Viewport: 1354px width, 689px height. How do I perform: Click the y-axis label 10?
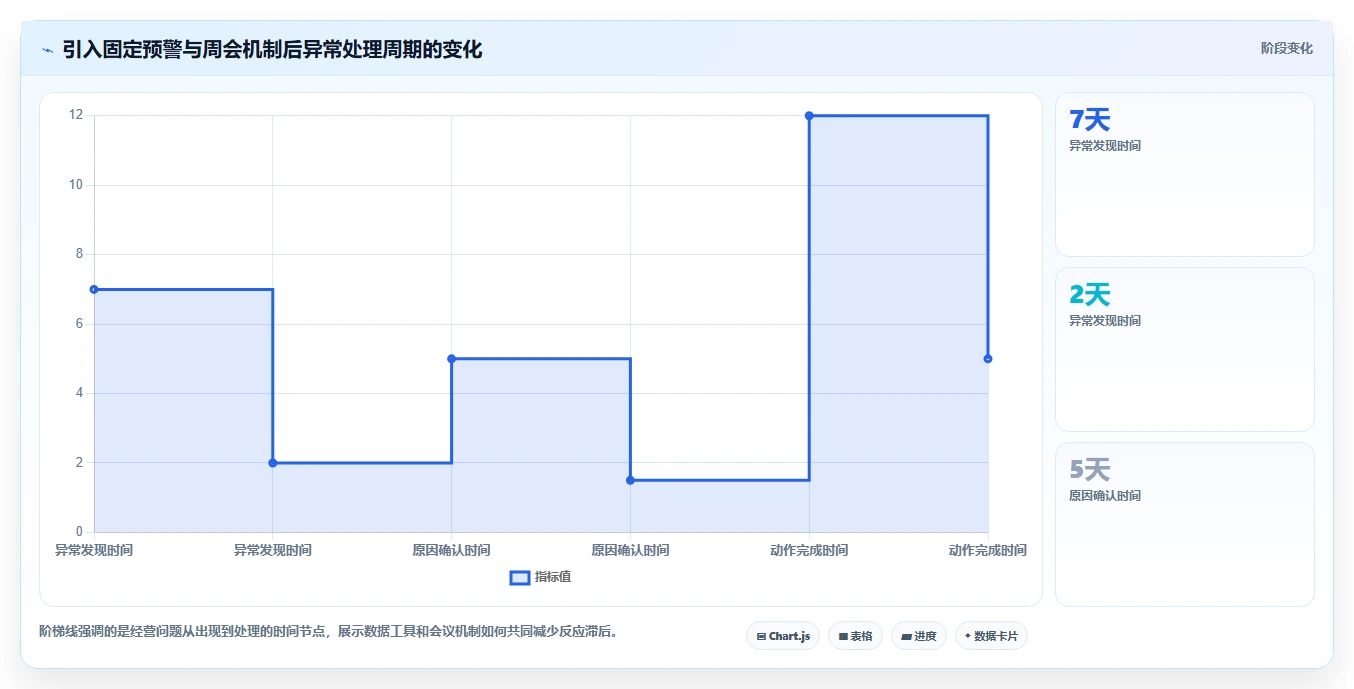76,185
